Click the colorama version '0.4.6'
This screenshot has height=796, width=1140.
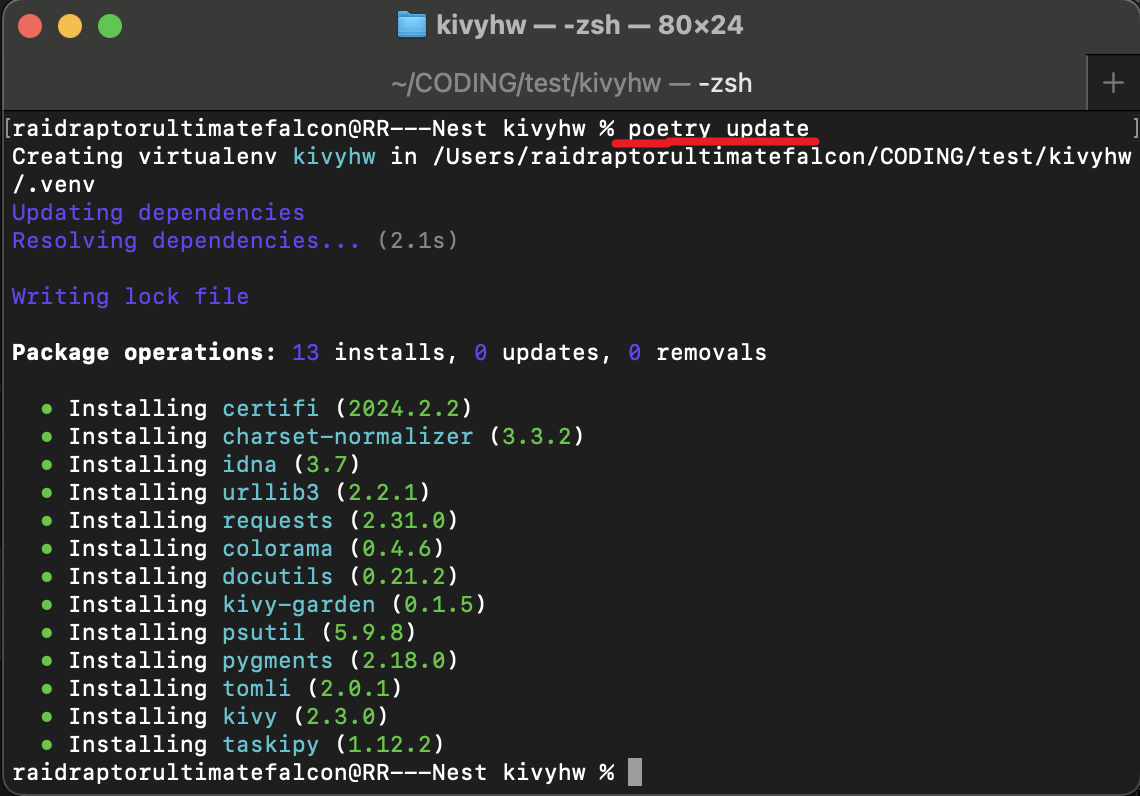[397, 548]
